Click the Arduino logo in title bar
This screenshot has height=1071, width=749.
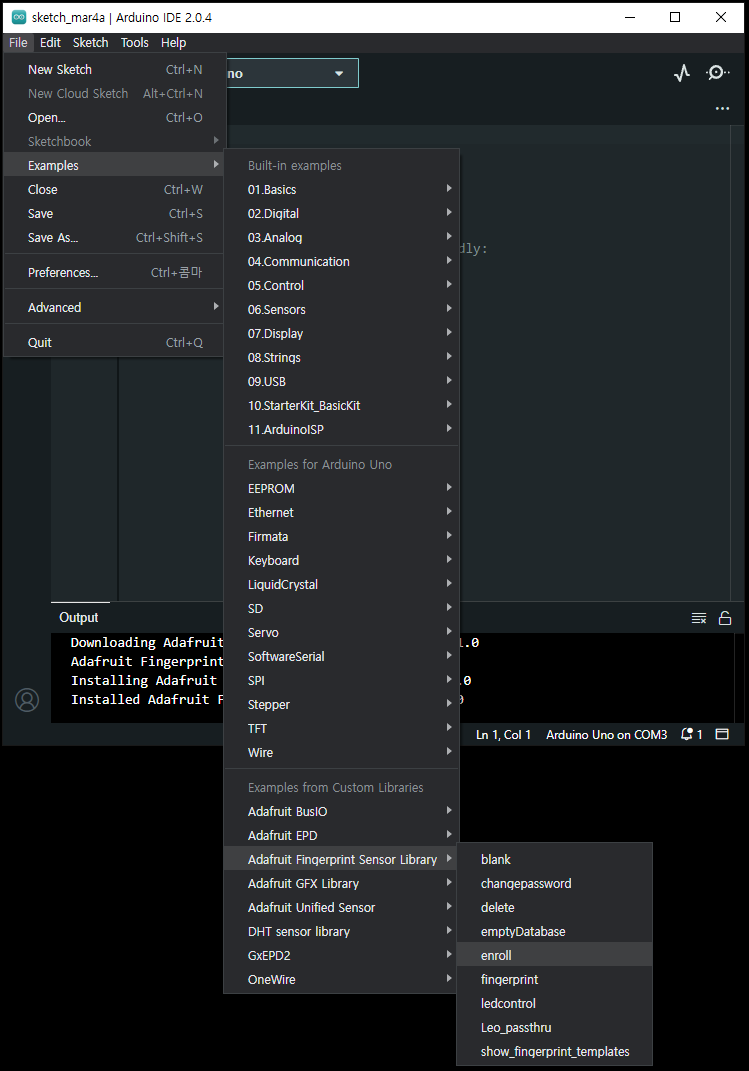(x=19, y=17)
